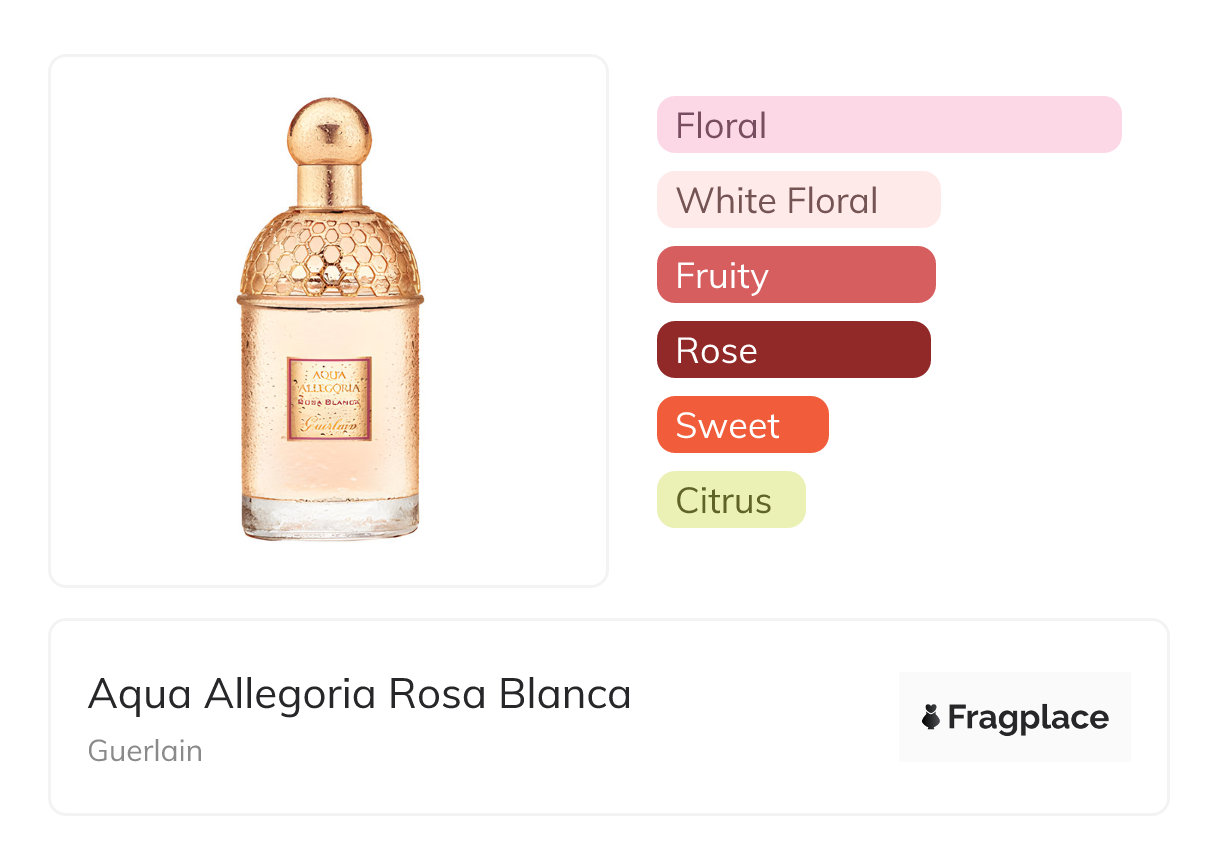Select the Floral accord bar

pos(888,125)
